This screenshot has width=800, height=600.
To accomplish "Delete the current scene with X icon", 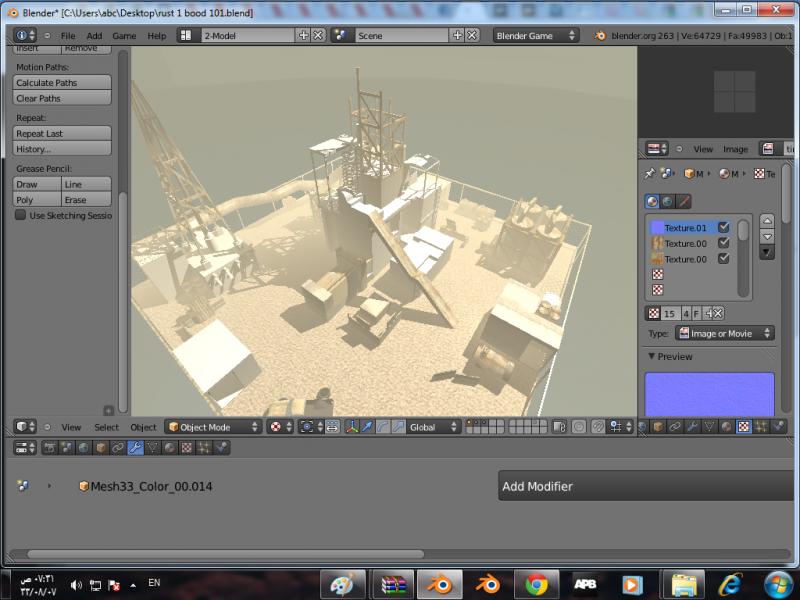I will click(473, 35).
